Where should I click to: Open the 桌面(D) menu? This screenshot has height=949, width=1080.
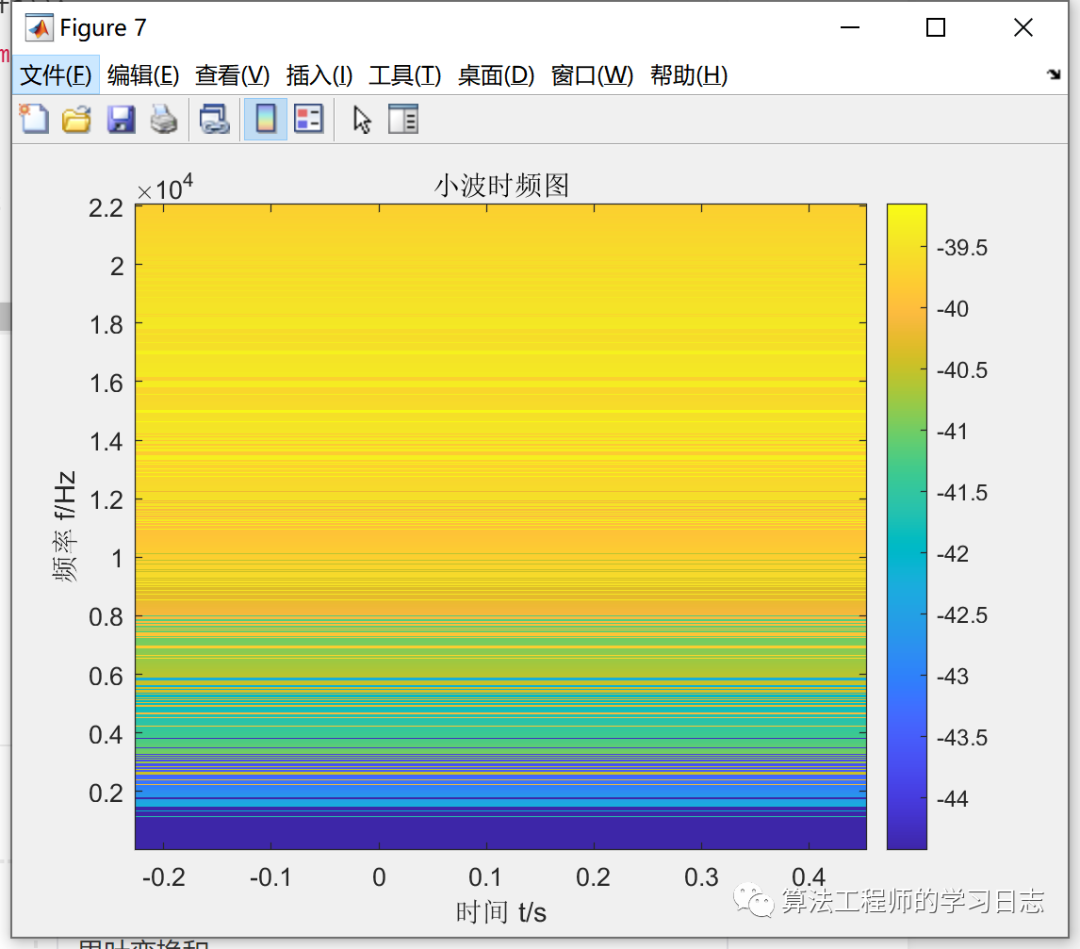[x=495, y=75]
